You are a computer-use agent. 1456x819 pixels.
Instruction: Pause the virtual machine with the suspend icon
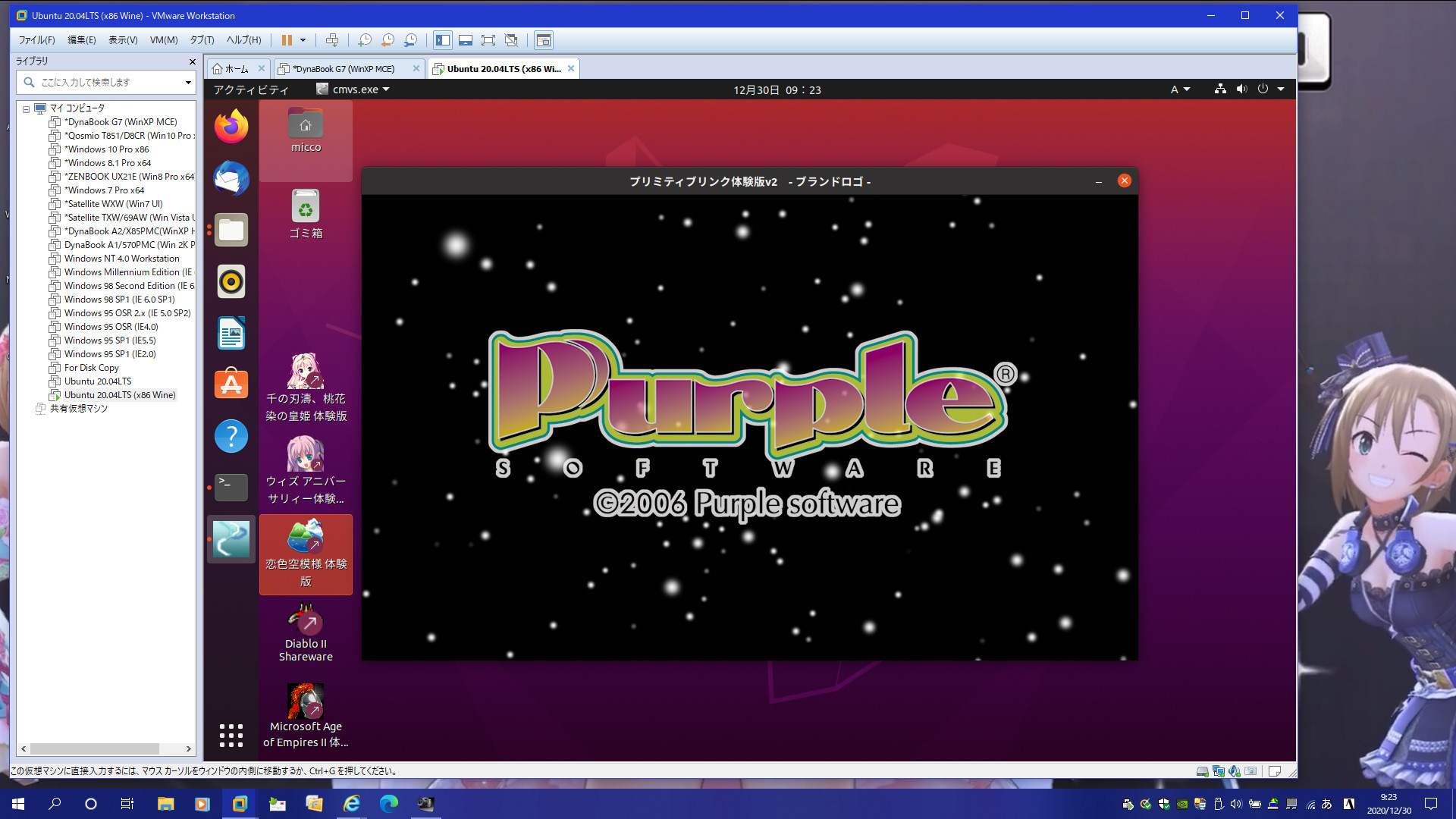point(287,40)
